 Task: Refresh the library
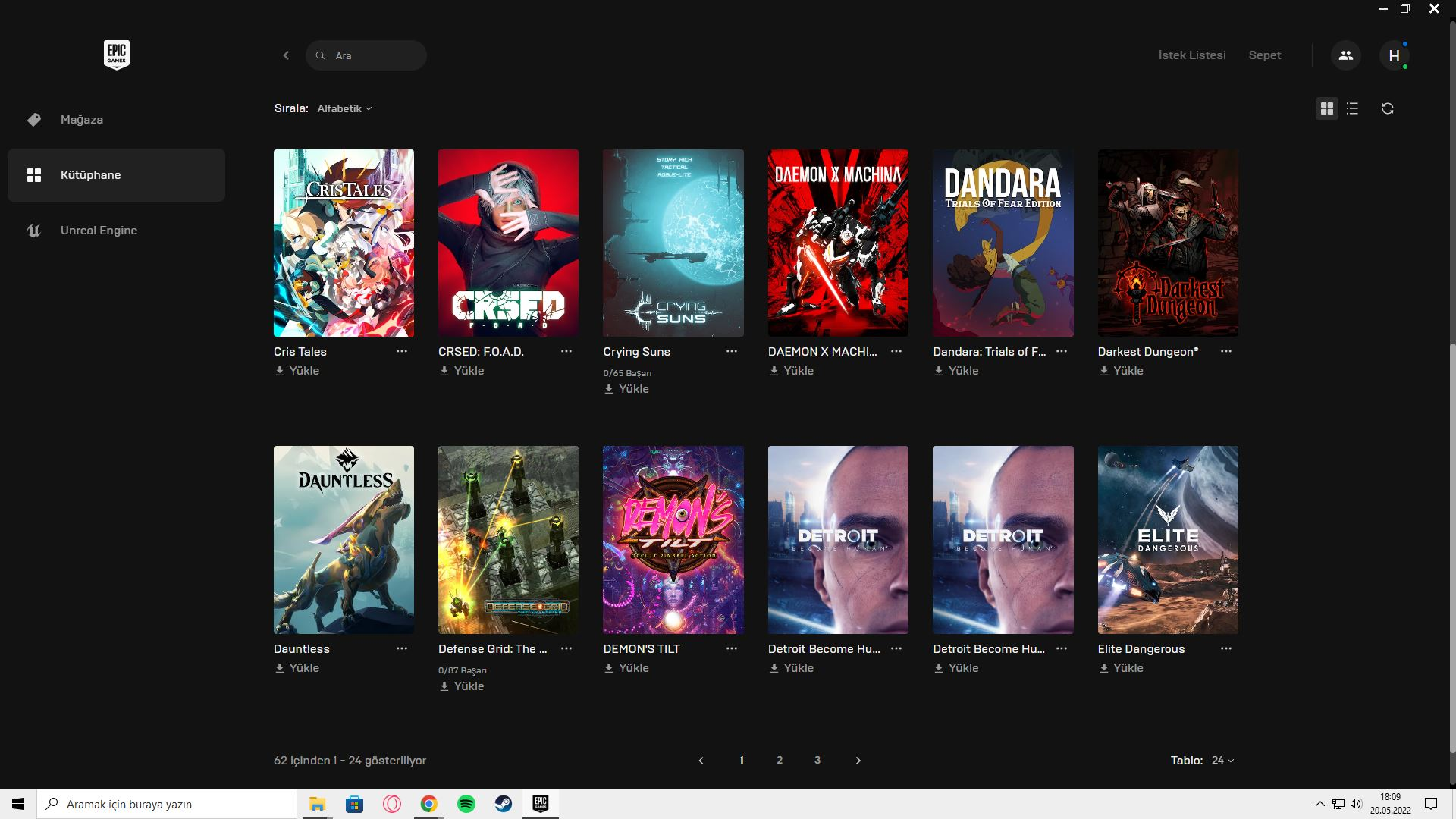tap(1388, 108)
